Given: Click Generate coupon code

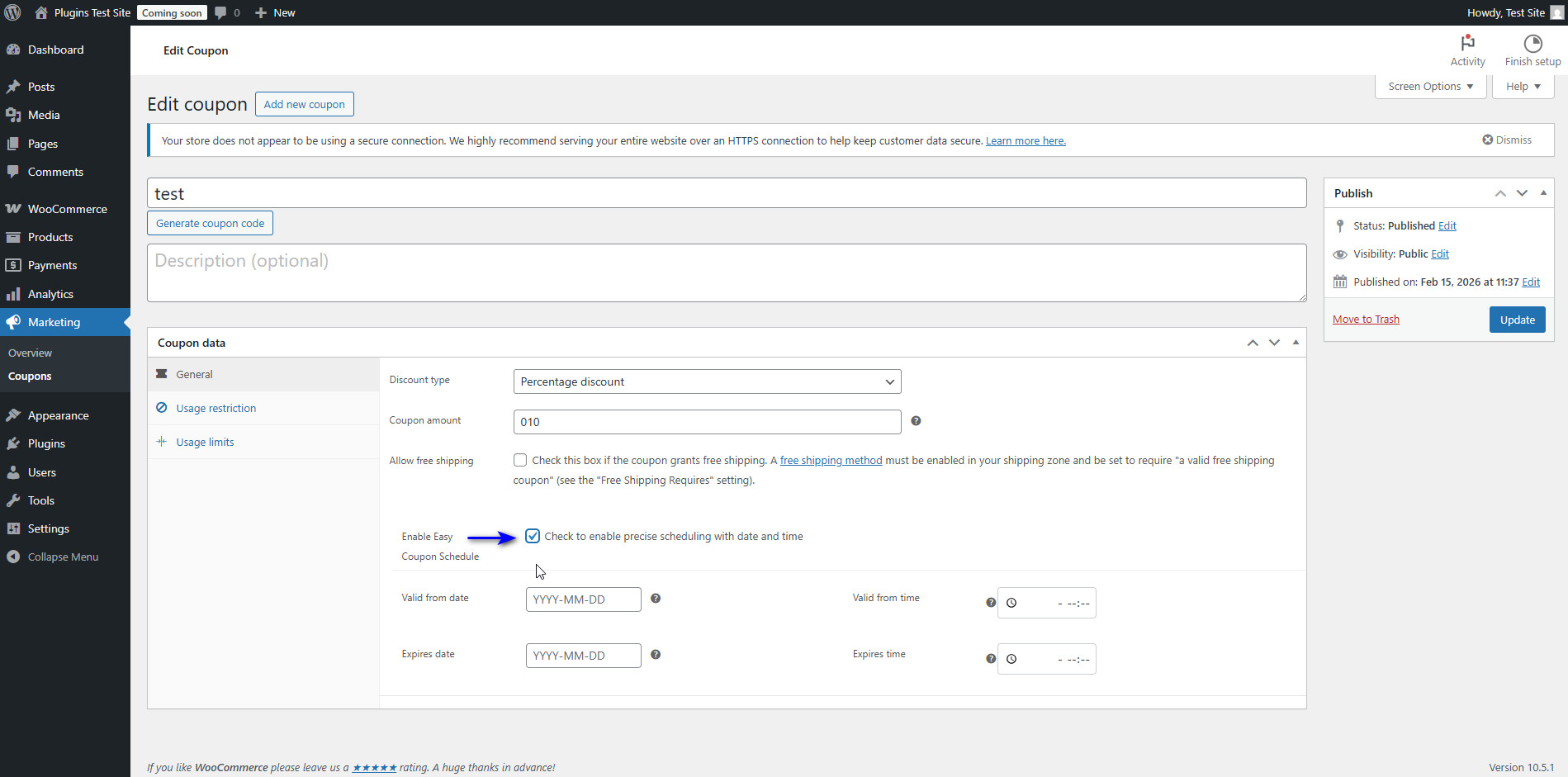Looking at the screenshot, I should coord(210,223).
